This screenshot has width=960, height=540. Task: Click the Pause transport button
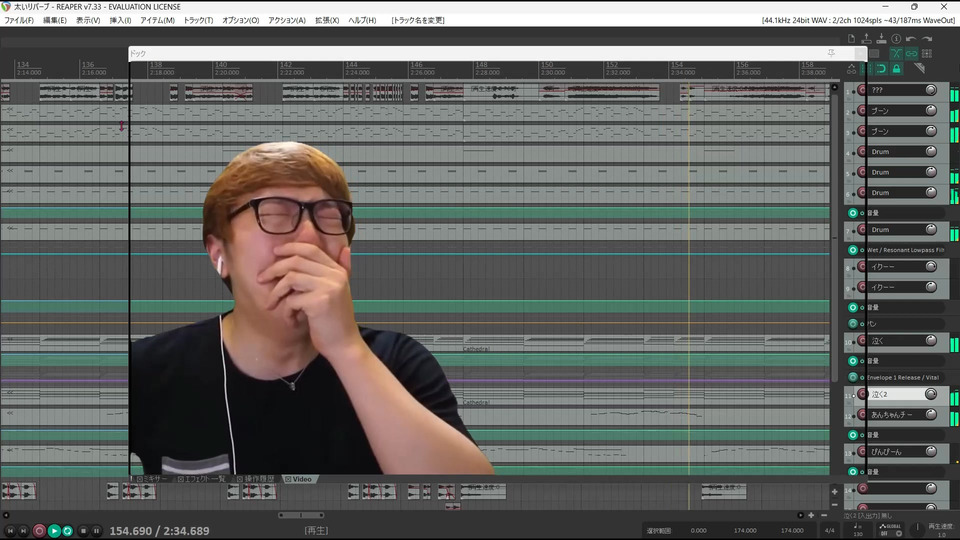[96, 531]
